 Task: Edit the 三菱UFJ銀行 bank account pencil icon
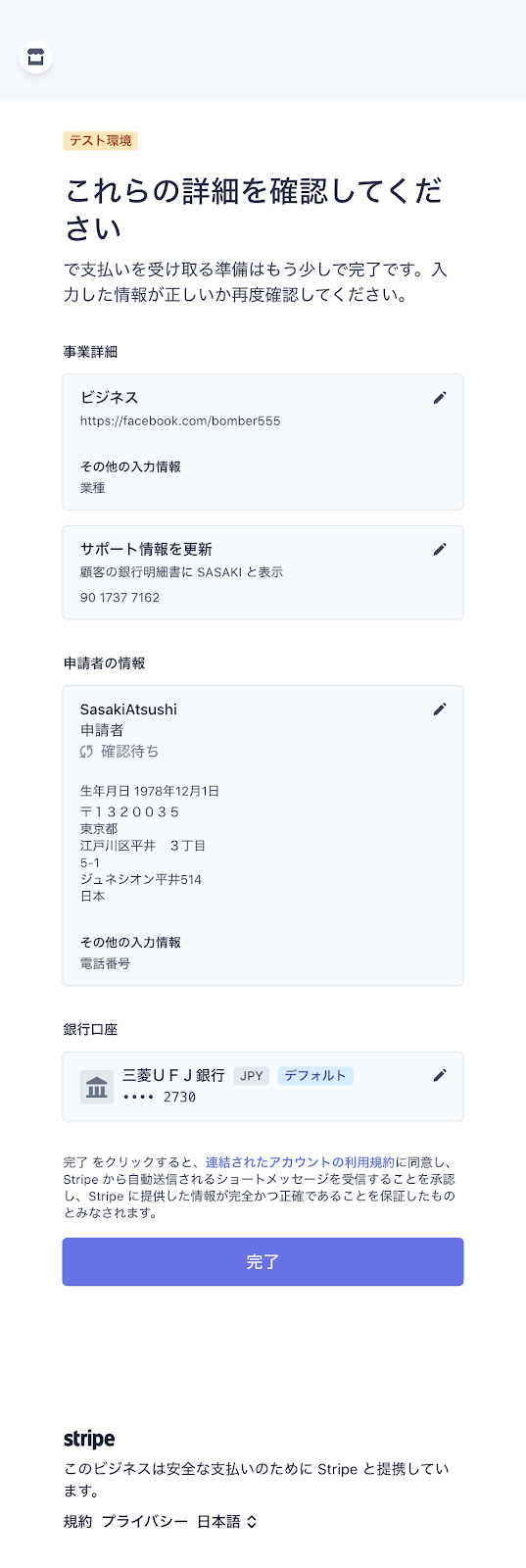(x=440, y=1076)
